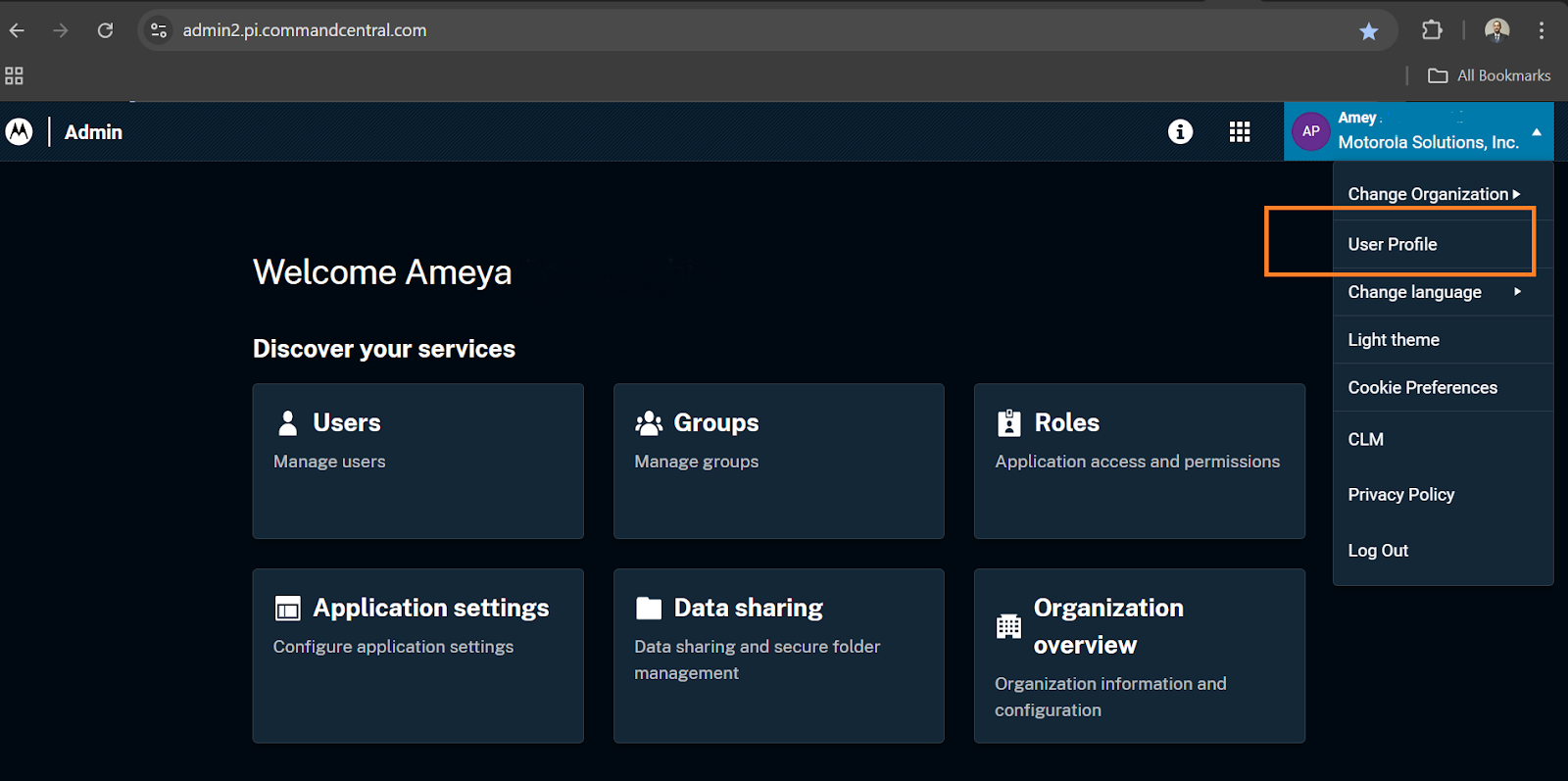Click 'Welcome Ameya' heading

[x=382, y=271]
